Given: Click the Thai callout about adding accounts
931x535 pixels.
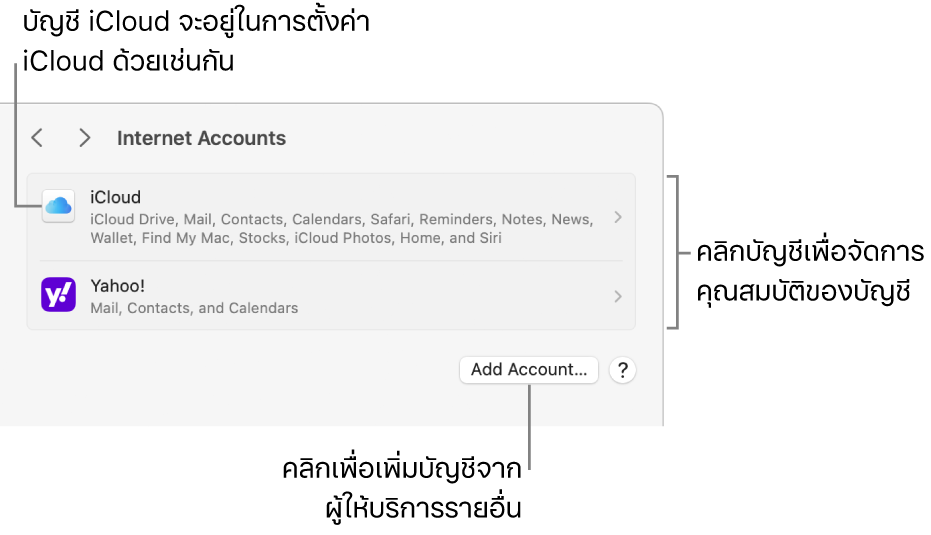Looking at the screenshot, I should coord(402,488).
